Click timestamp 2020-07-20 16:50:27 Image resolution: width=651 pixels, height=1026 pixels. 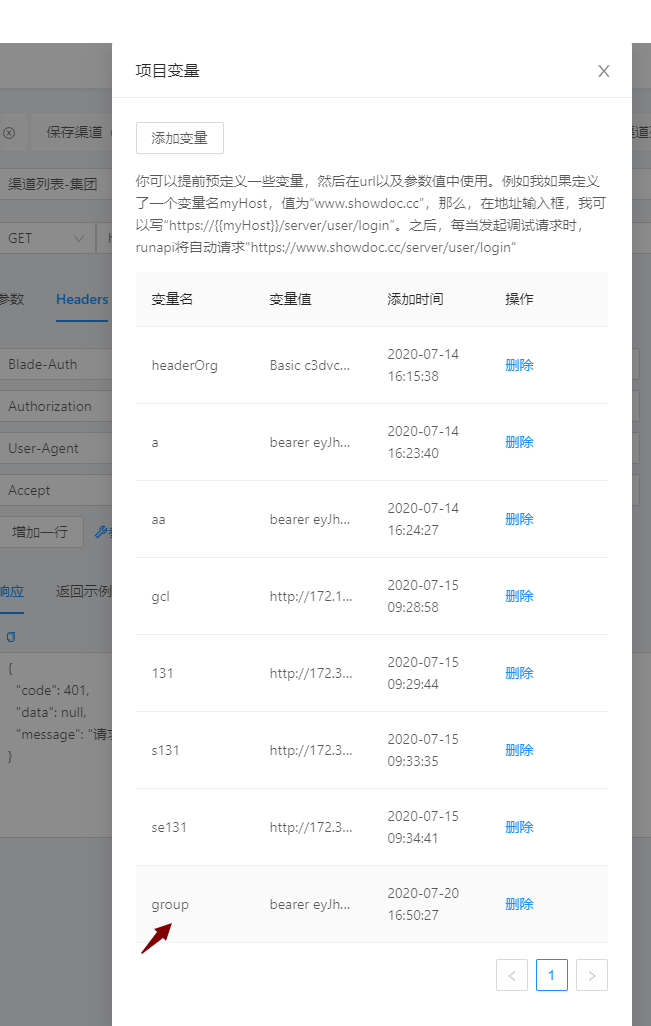pyautogui.click(x=423, y=904)
